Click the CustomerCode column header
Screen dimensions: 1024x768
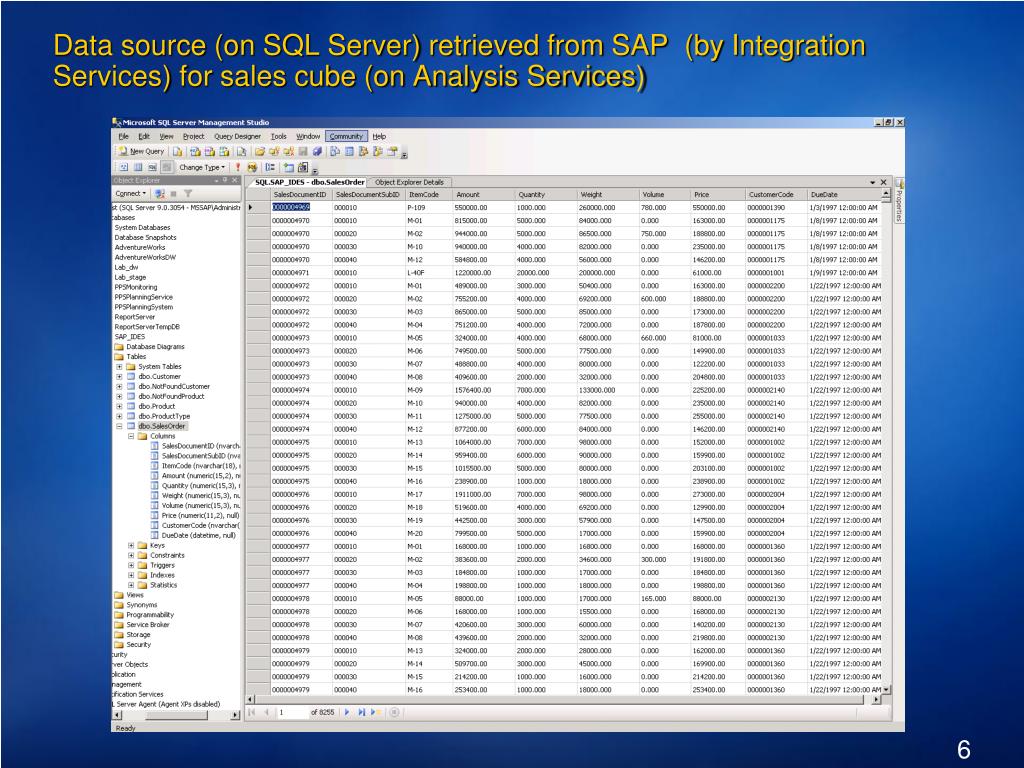click(x=776, y=195)
